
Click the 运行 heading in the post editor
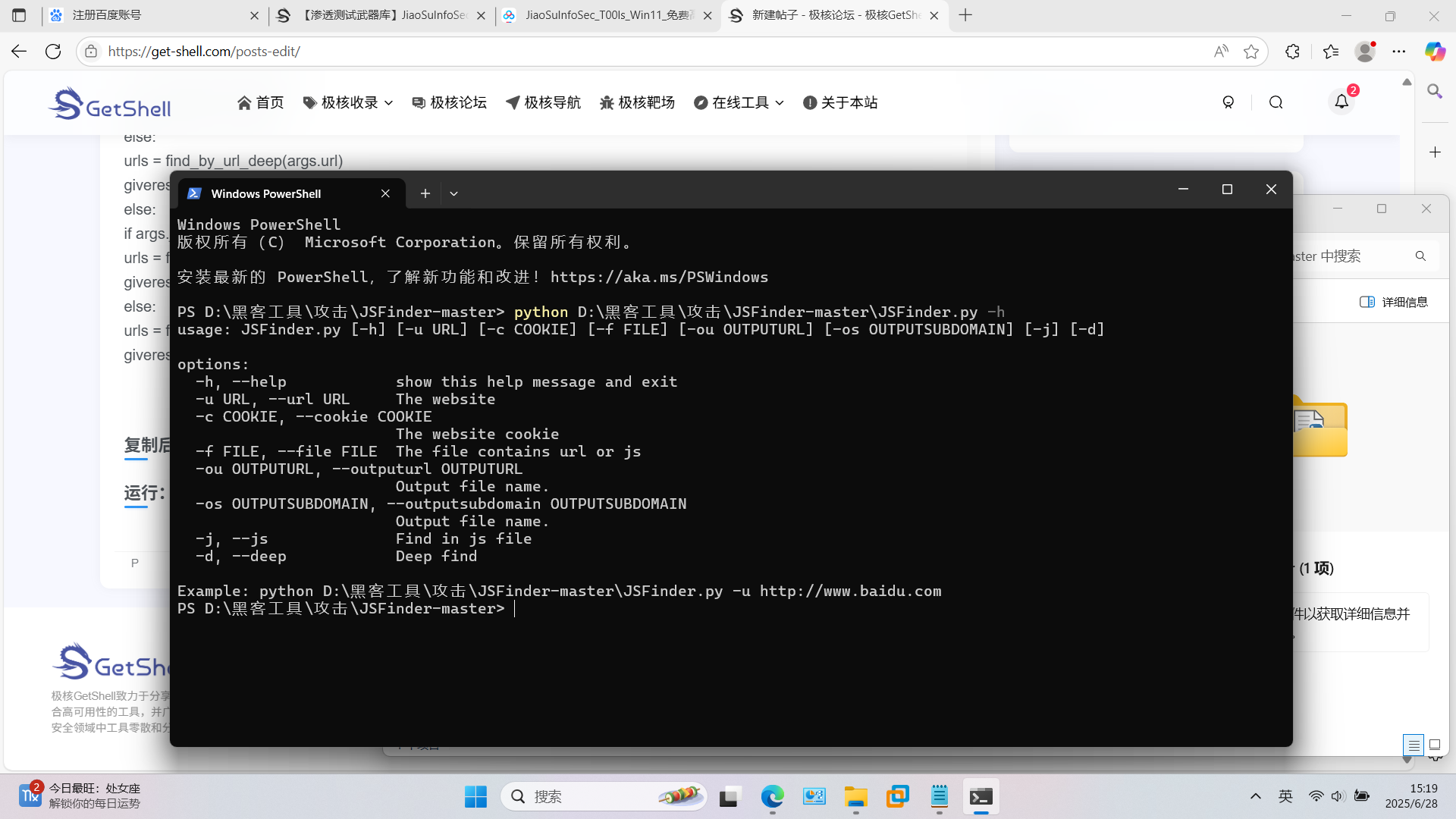click(x=144, y=493)
